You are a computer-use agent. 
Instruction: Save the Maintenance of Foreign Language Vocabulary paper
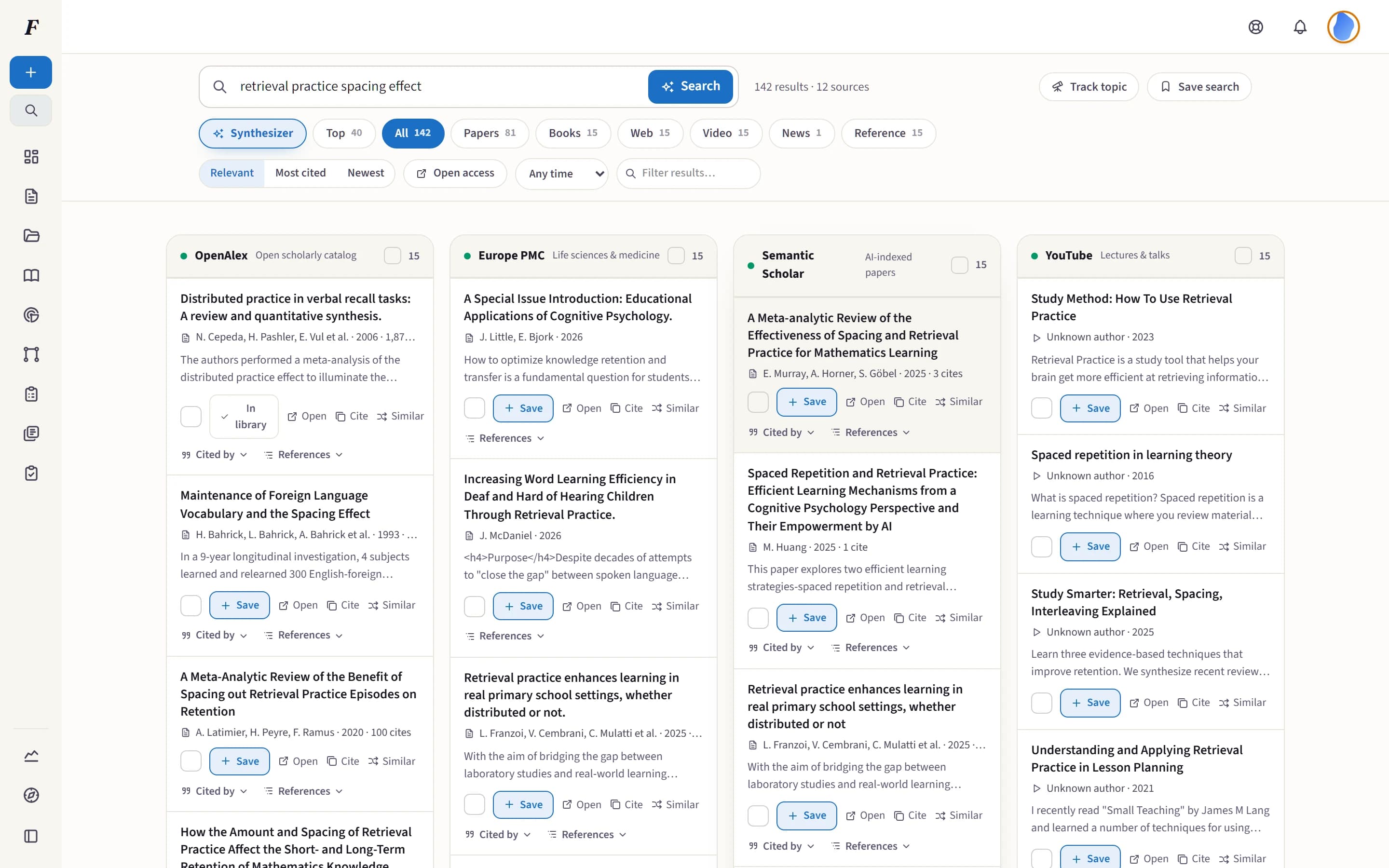click(x=239, y=605)
